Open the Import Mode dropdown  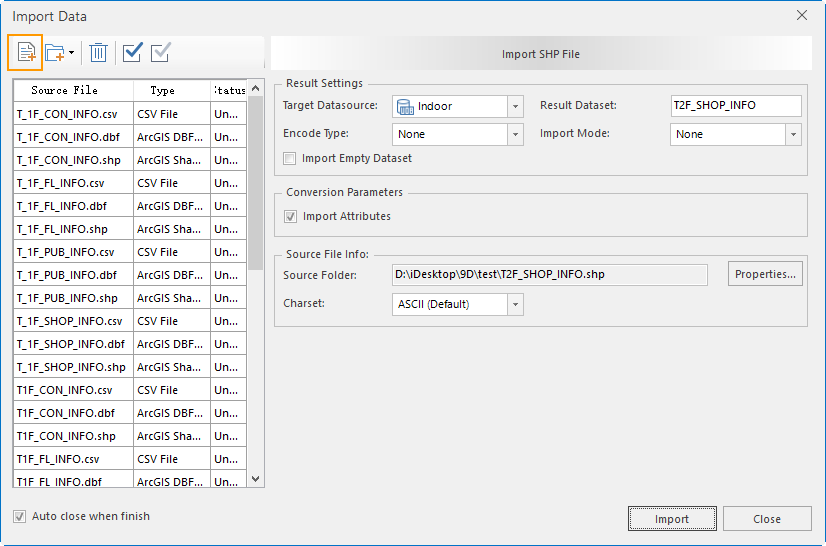tap(793, 134)
